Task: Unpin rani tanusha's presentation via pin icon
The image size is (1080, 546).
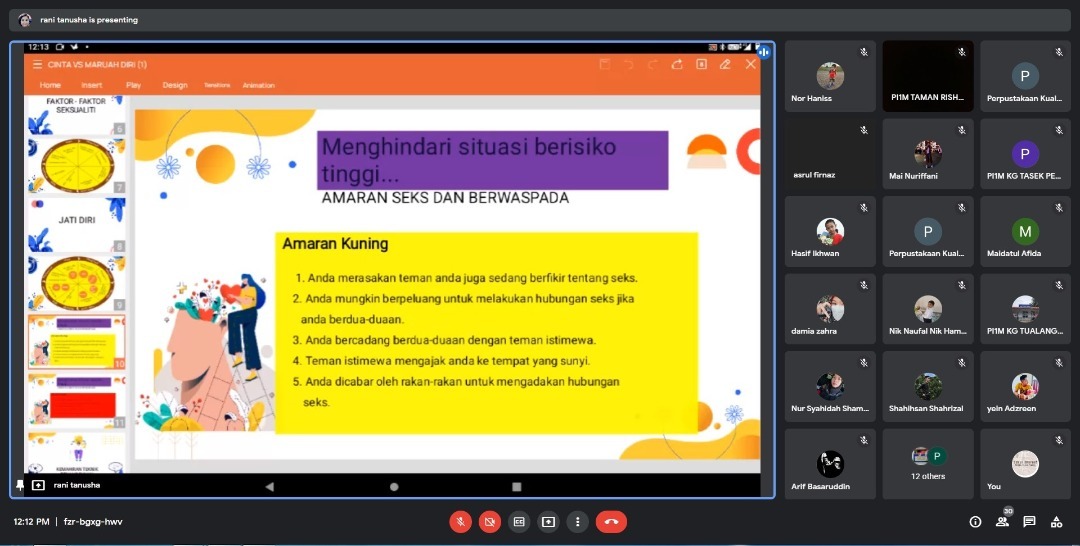Action: 20,485
